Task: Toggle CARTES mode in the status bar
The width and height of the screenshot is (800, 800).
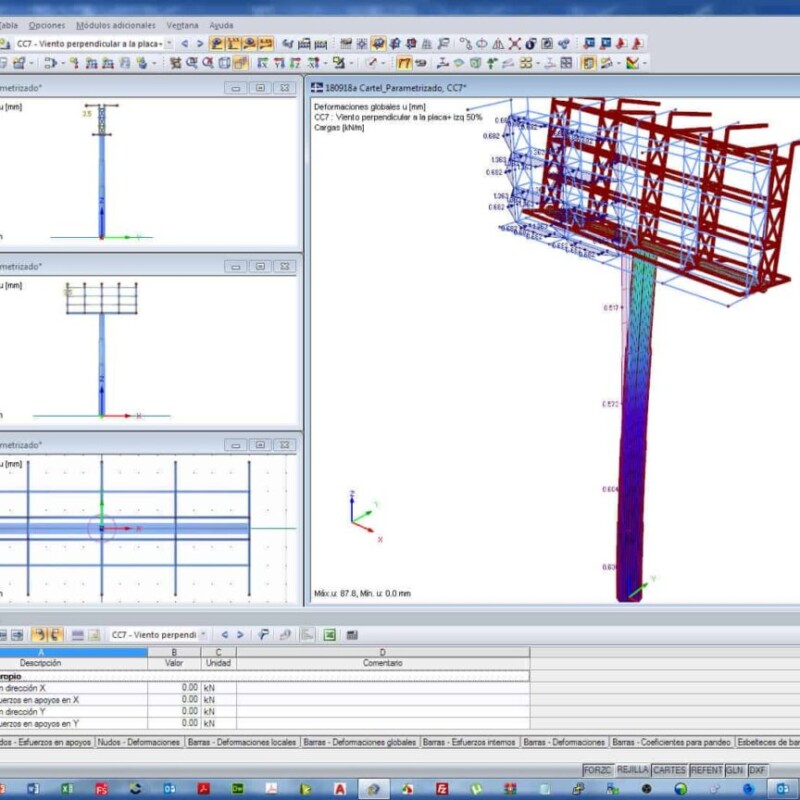Action: click(669, 770)
